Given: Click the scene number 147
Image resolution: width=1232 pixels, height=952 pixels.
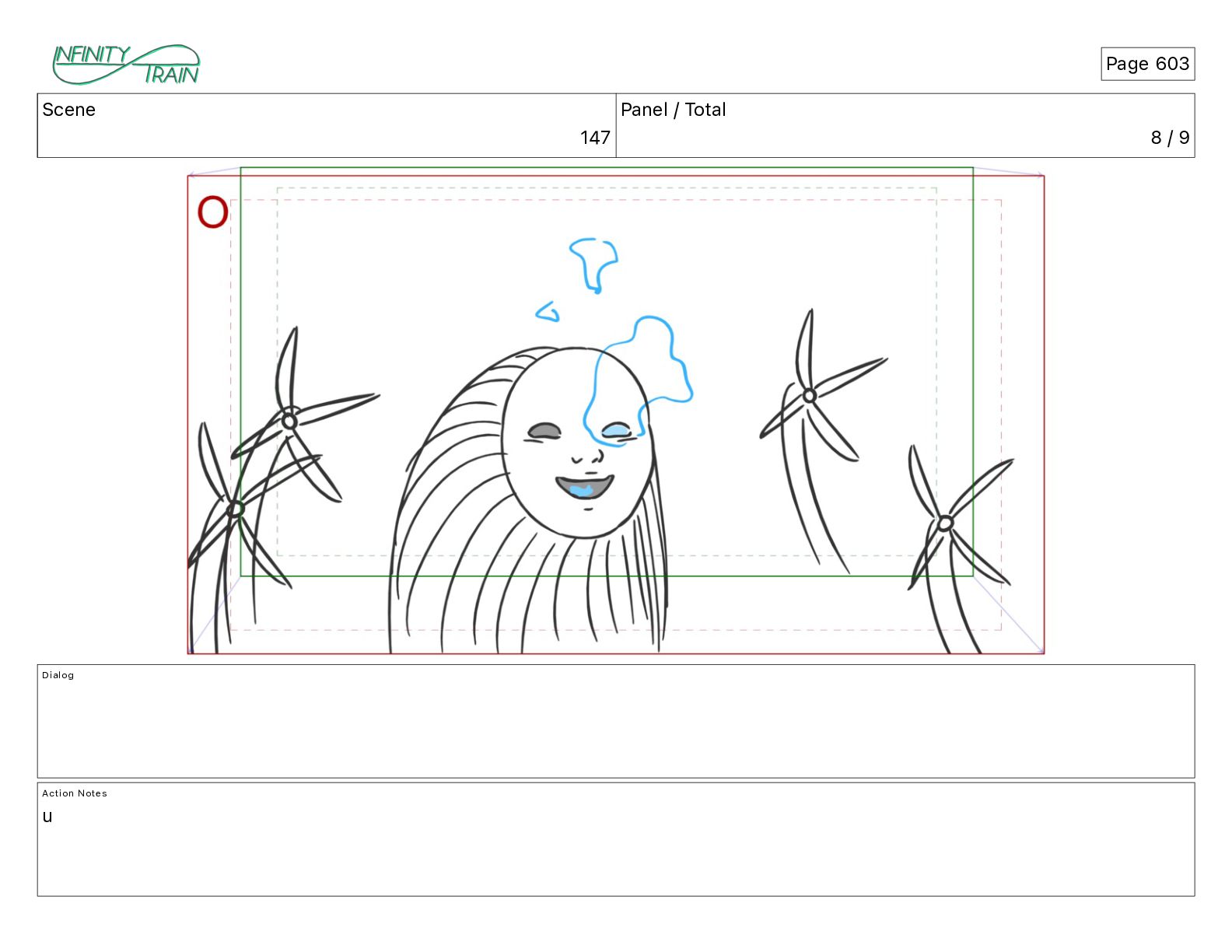Looking at the screenshot, I should pos(595,138).
